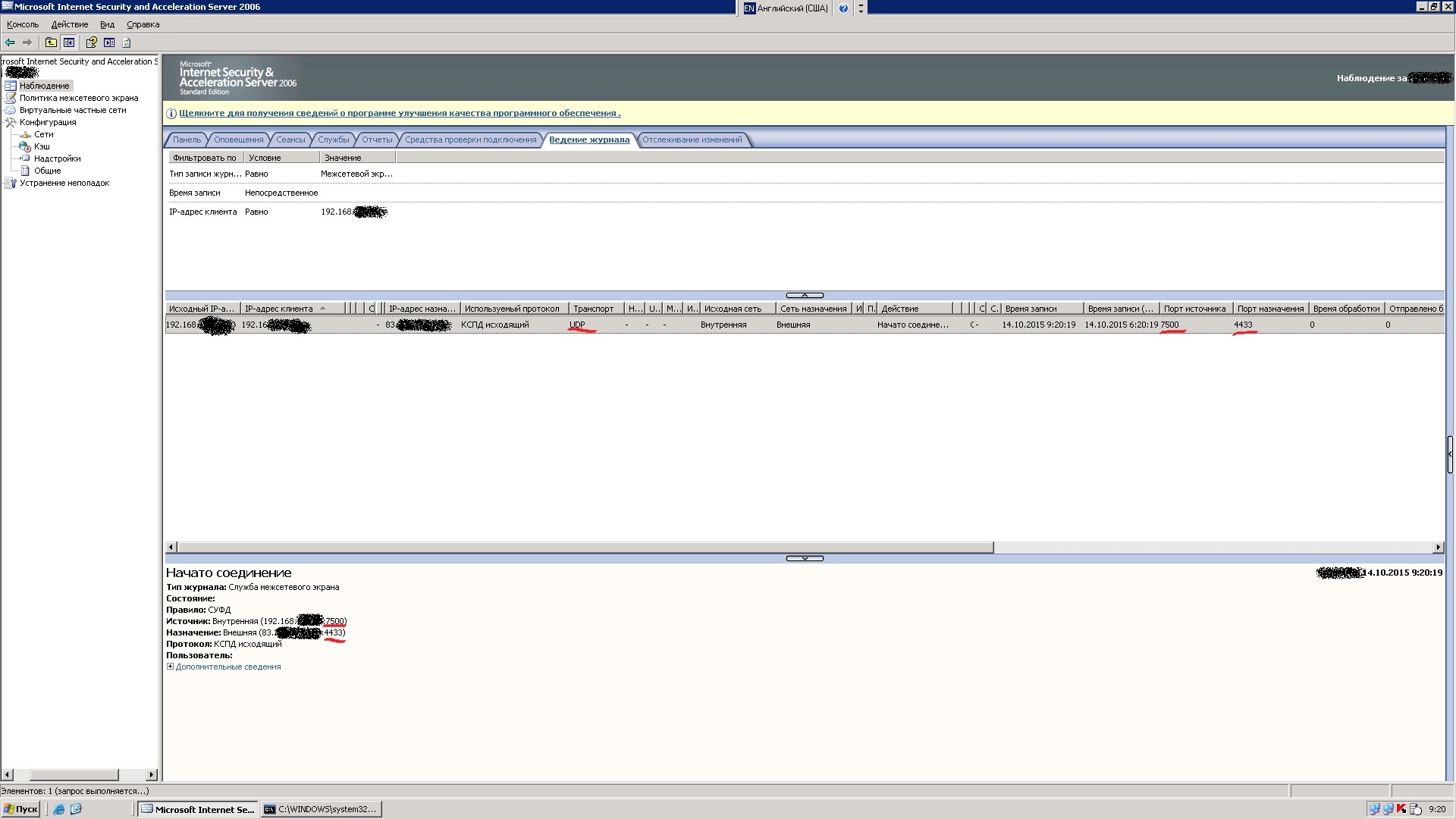1456x819 pixels.
Task: Open the help properties toolbar icon
Action: 91,42
